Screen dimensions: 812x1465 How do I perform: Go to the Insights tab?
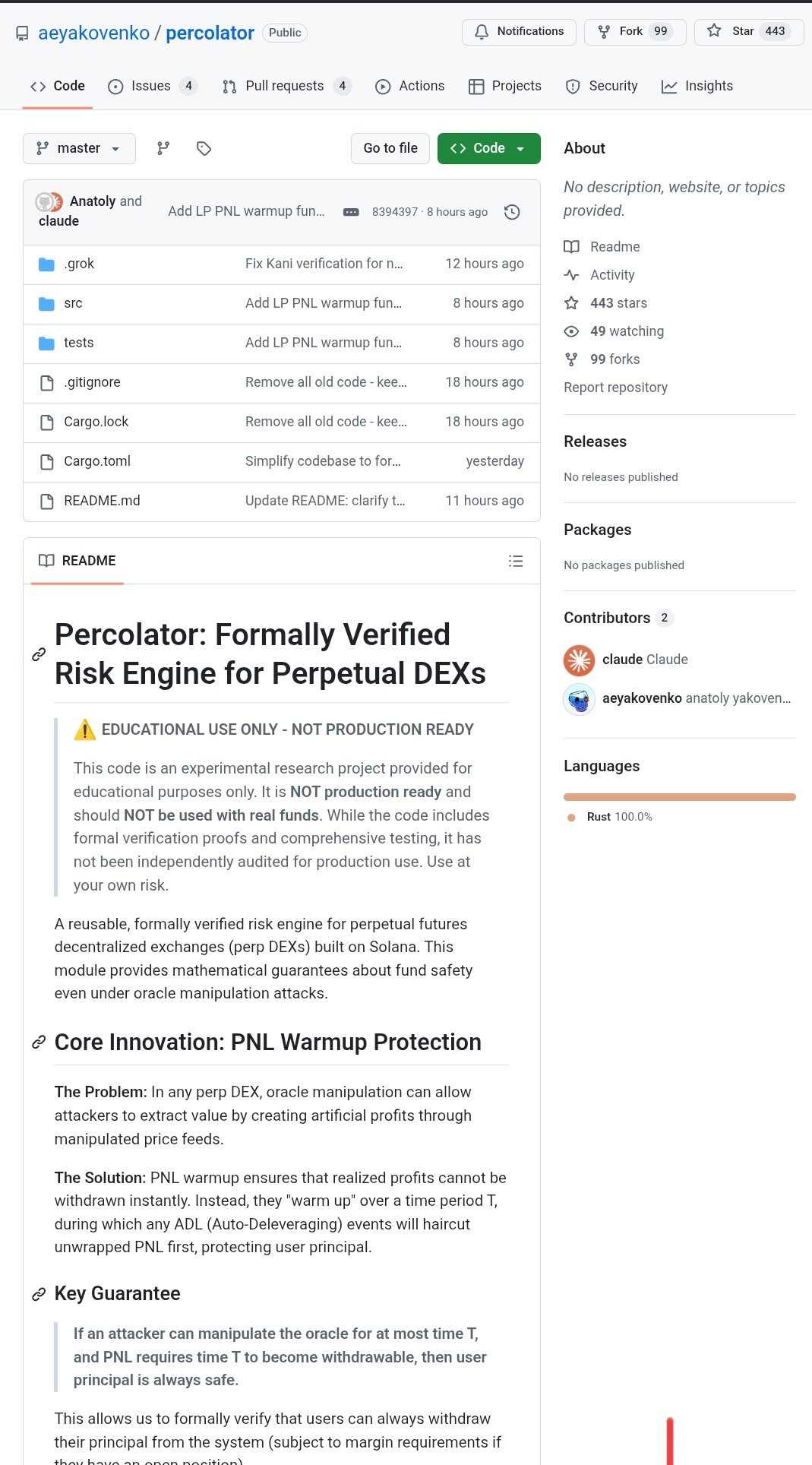(697, 86)
